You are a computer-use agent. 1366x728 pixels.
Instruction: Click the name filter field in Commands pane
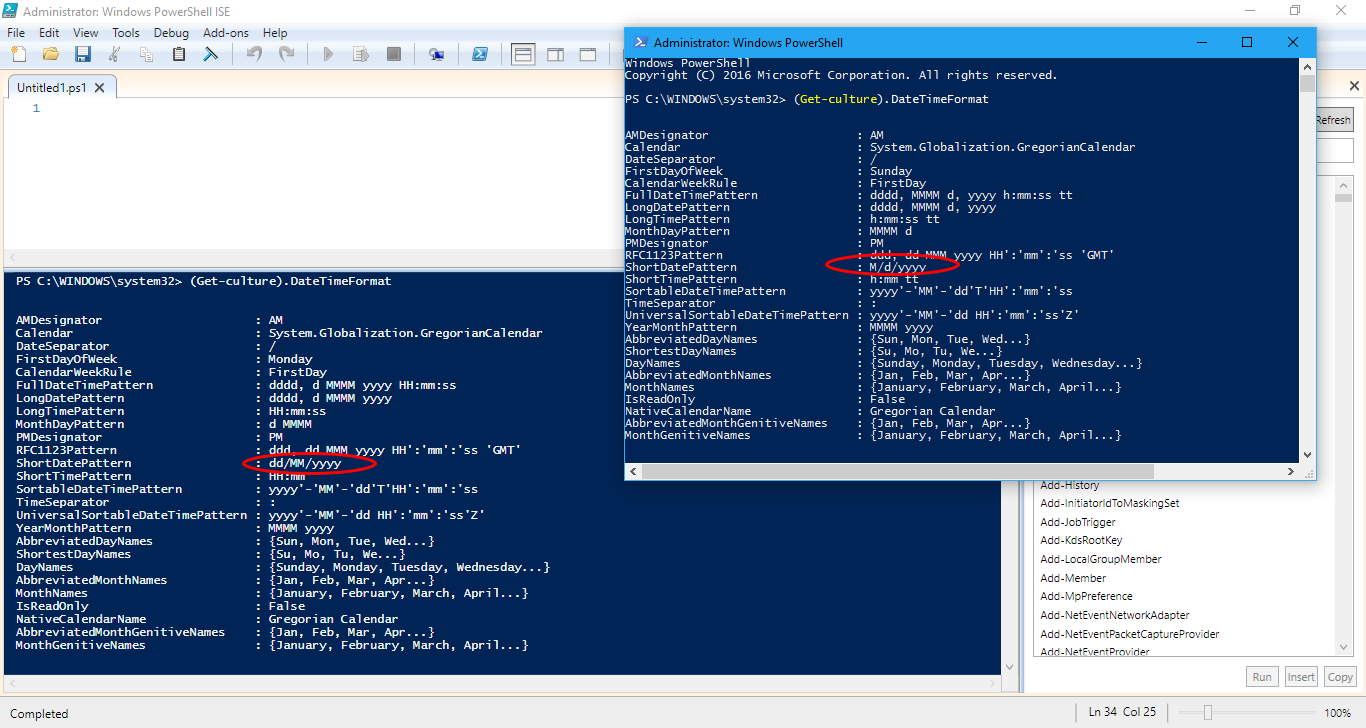pyautogui.click(x=1335, y=152)
